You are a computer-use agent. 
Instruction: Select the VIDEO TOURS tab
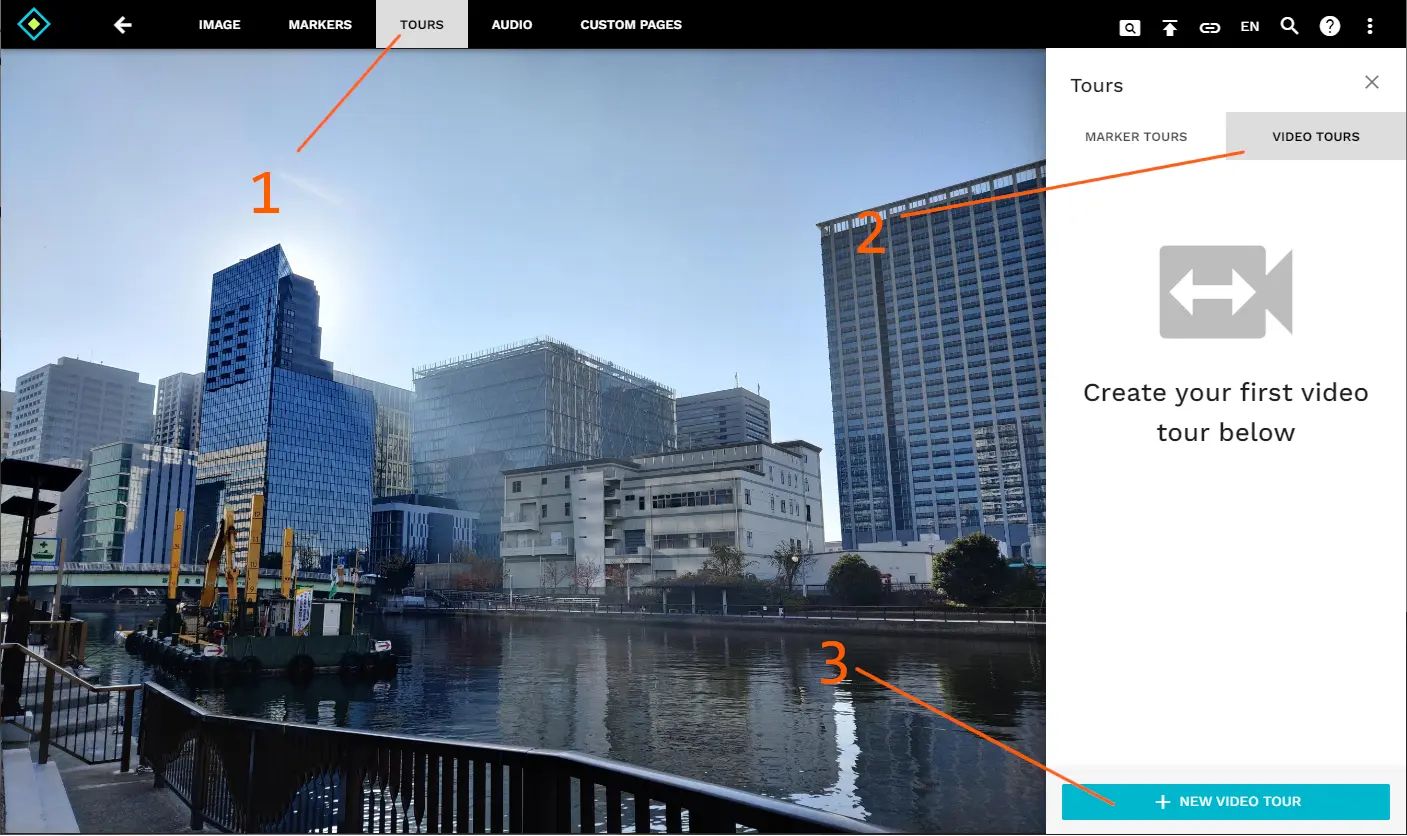click(x=1316, y=136)
